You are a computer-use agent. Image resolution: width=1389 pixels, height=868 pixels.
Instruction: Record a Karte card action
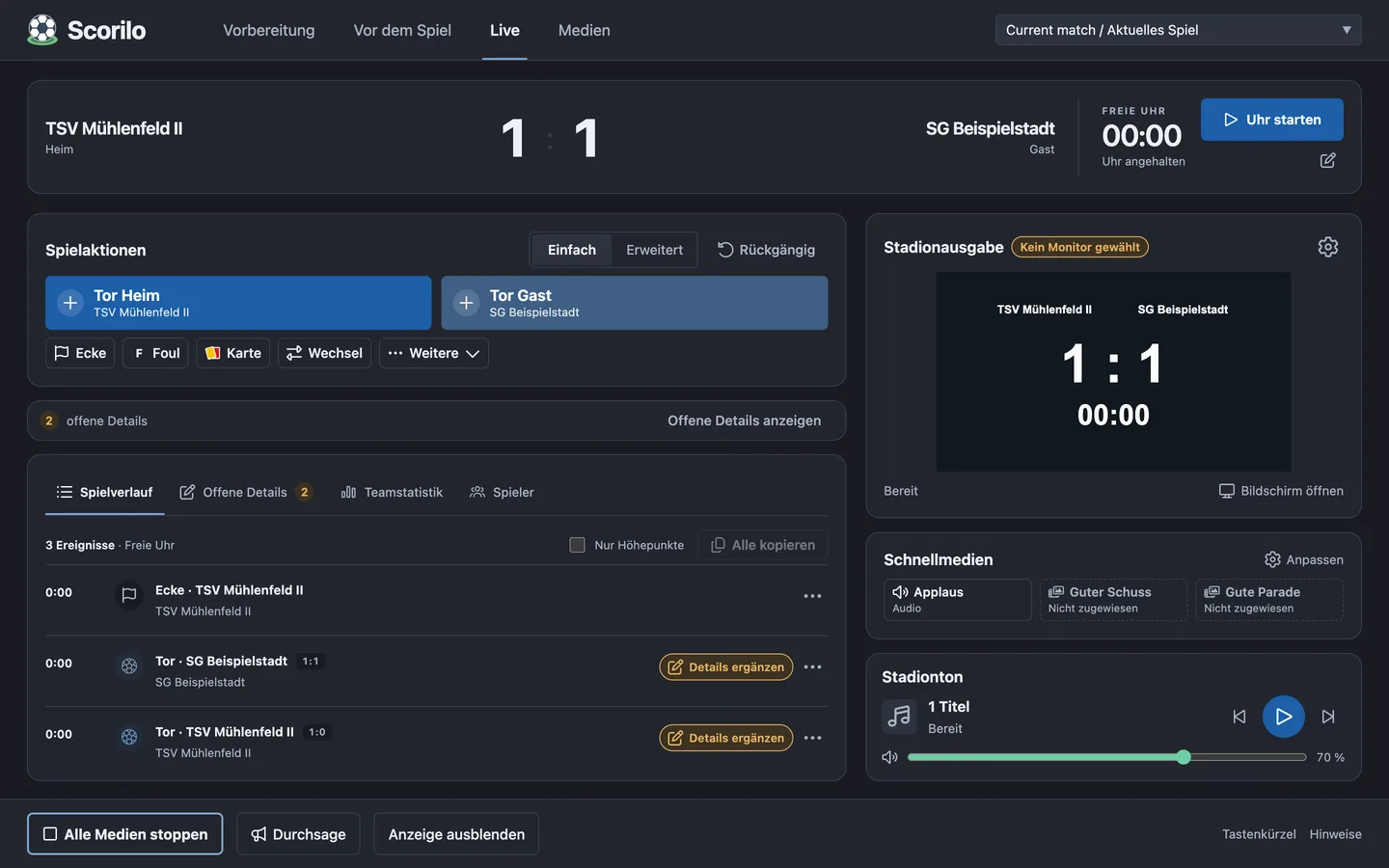(233, 353)
